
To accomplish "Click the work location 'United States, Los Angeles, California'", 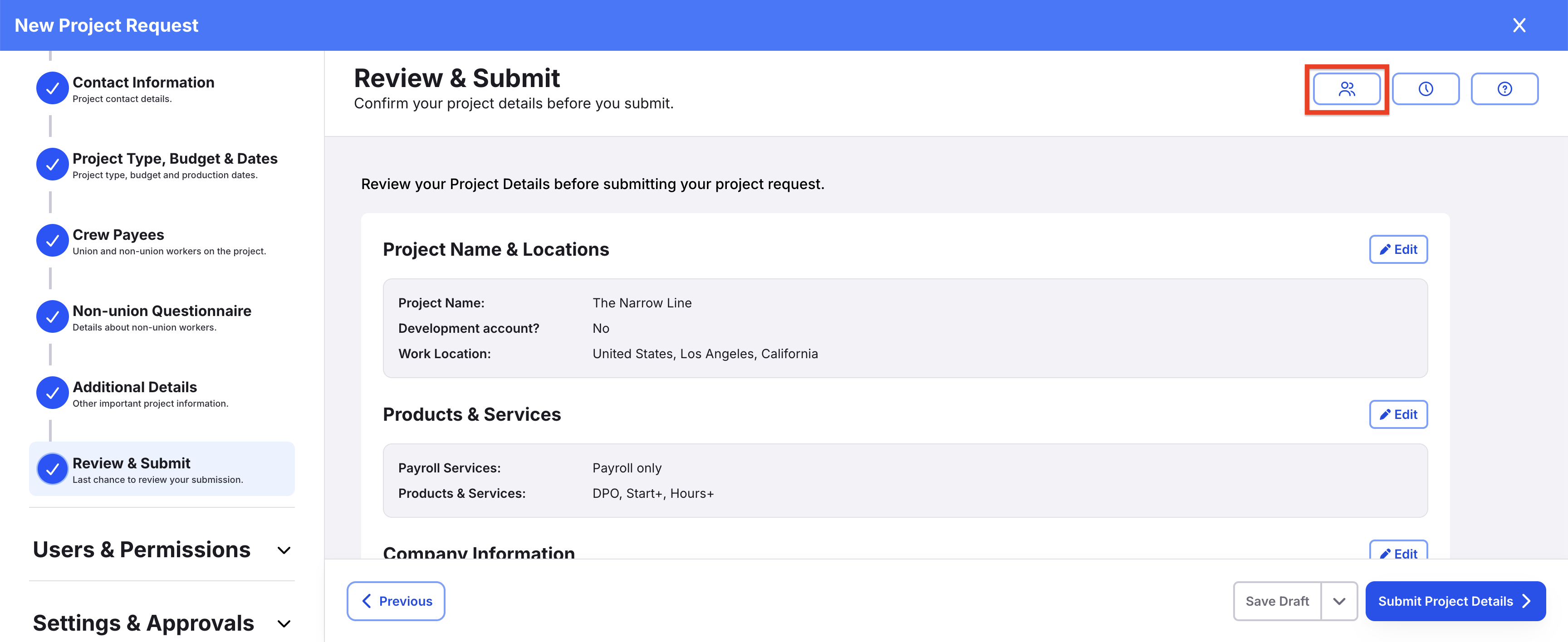I will point(705,354).
